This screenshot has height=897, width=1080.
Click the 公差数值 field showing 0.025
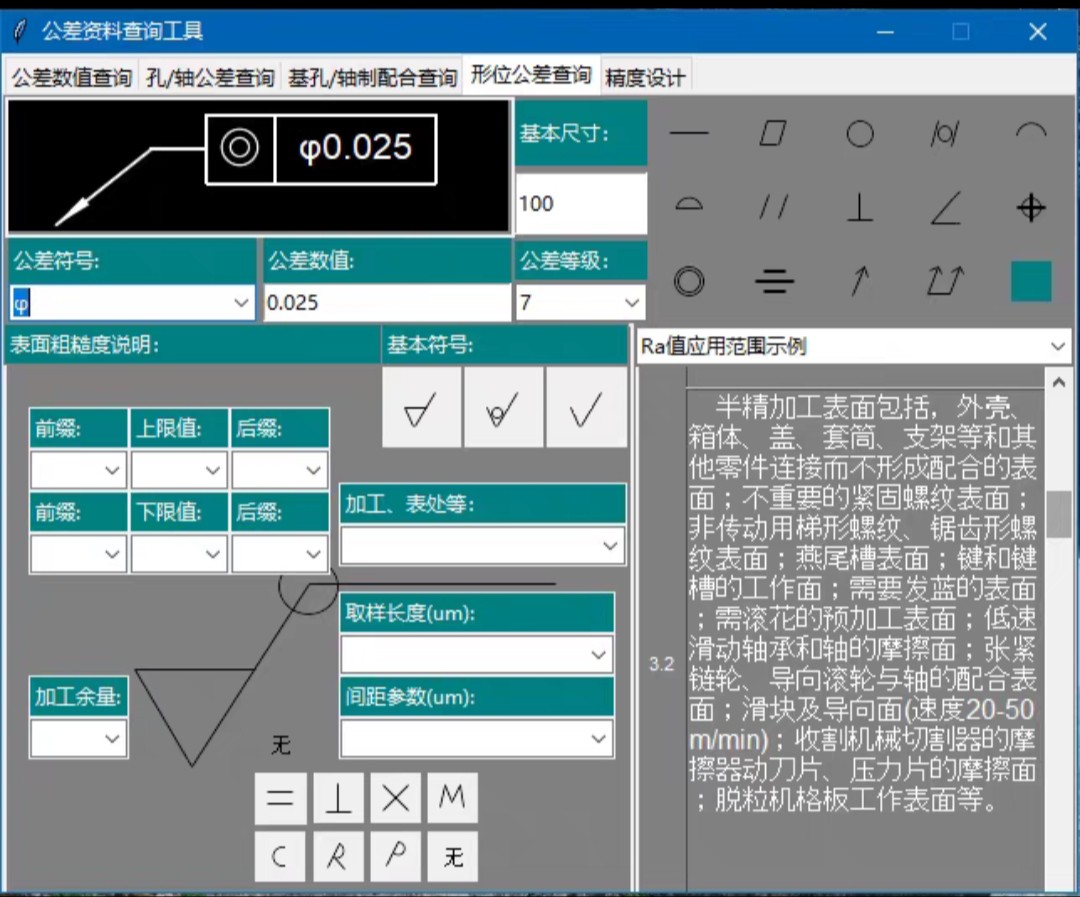coord(387,302)
